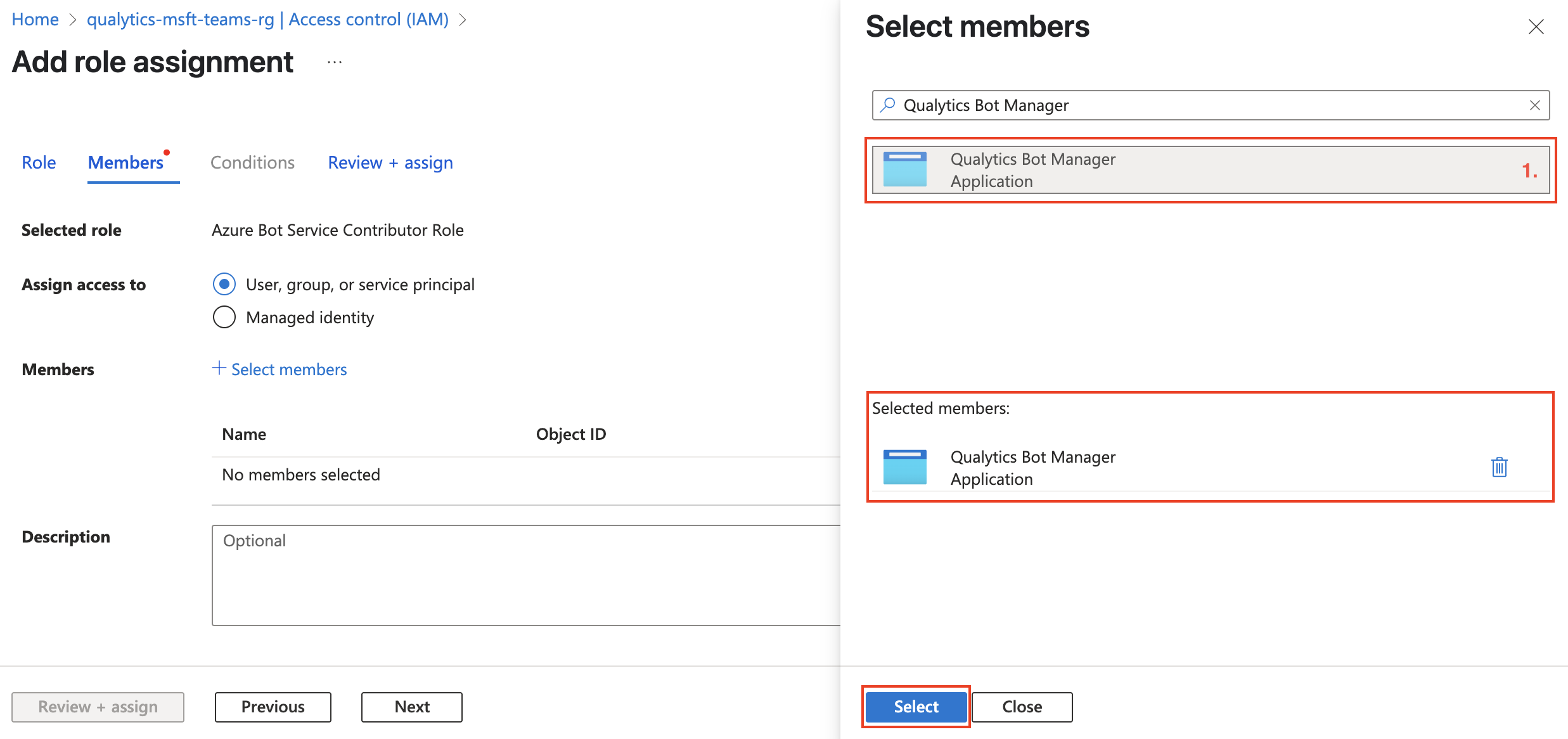Go back with Previous button
The image size is (1568, 739).
click(273, 707)
